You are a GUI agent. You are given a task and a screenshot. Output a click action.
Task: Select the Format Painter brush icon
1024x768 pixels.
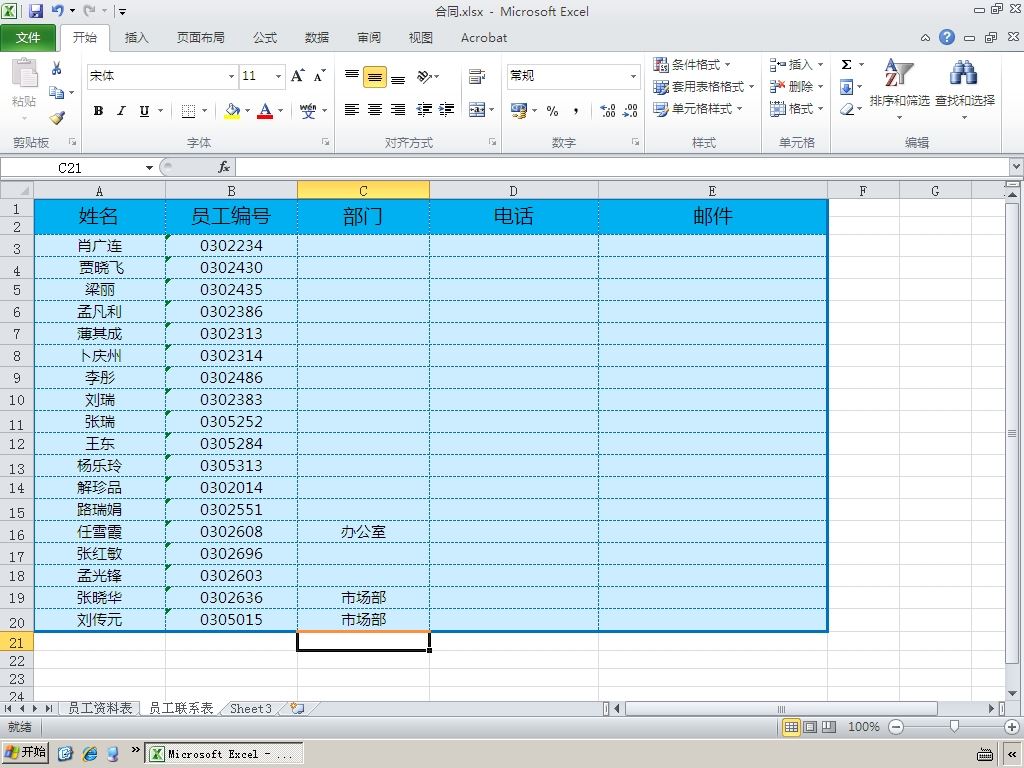point(57,118)
